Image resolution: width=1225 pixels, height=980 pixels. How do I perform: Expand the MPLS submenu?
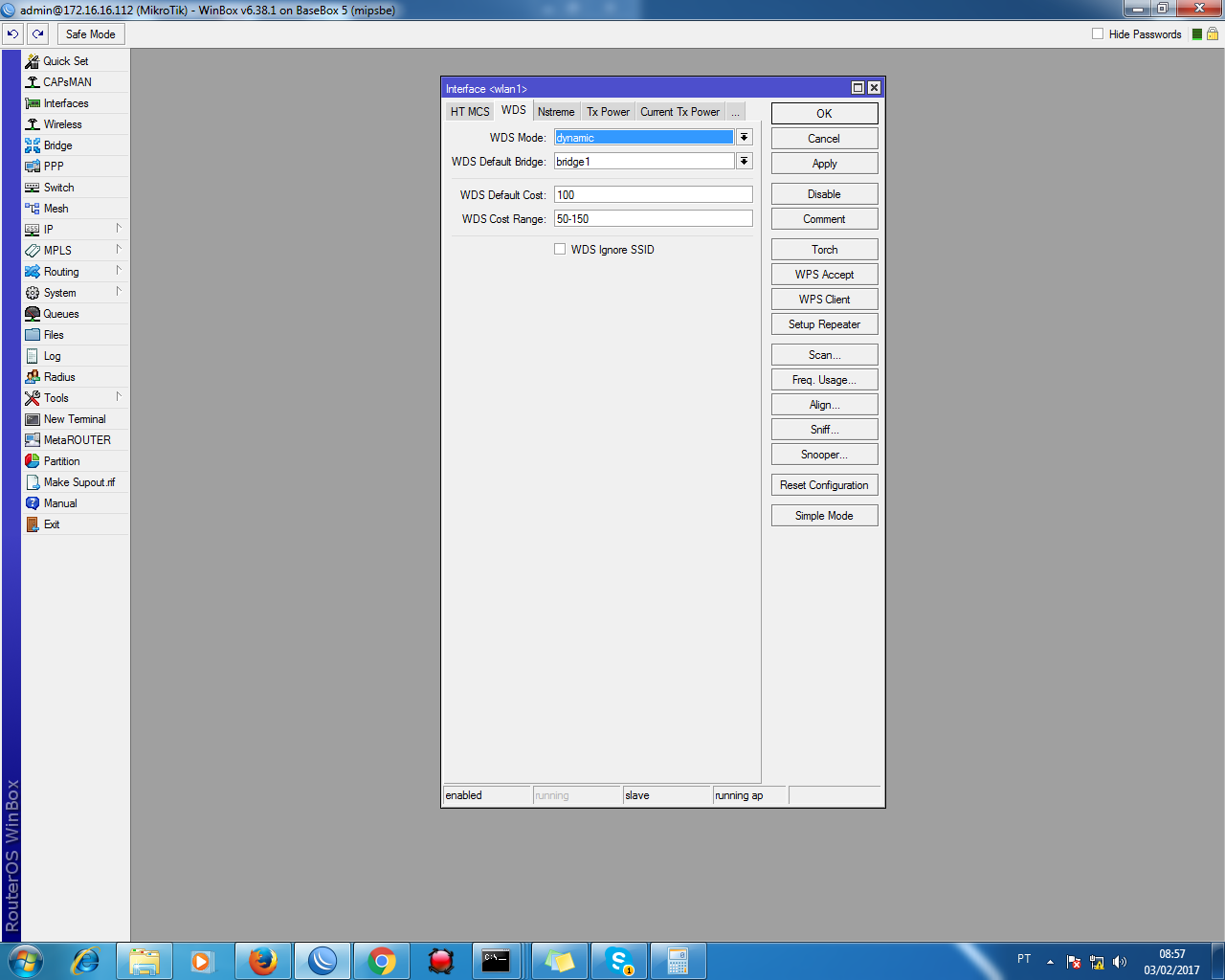(x=119, y=250)
